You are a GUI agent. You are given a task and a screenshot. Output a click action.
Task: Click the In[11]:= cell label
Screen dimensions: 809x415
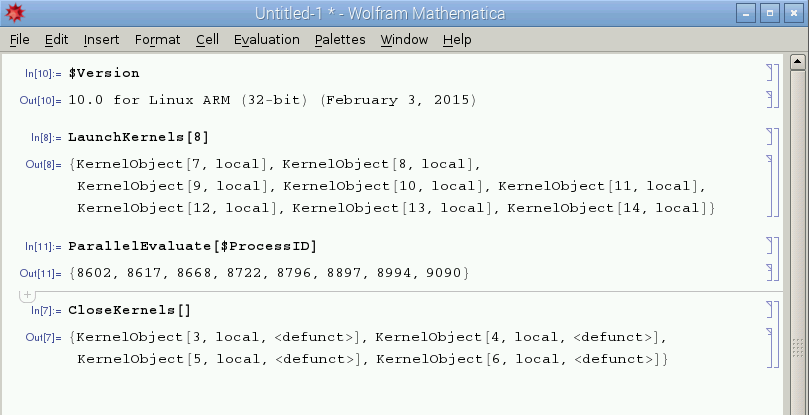[43, 247]
